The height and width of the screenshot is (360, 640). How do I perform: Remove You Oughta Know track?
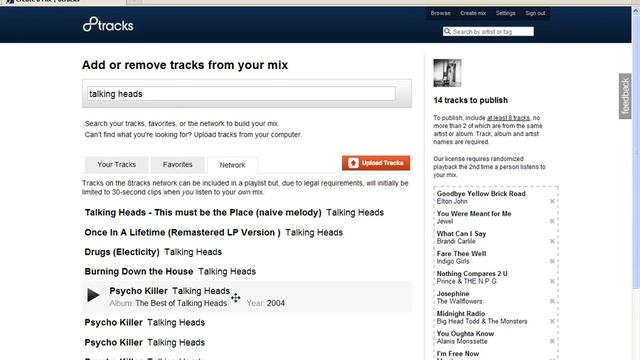[552, 341]
